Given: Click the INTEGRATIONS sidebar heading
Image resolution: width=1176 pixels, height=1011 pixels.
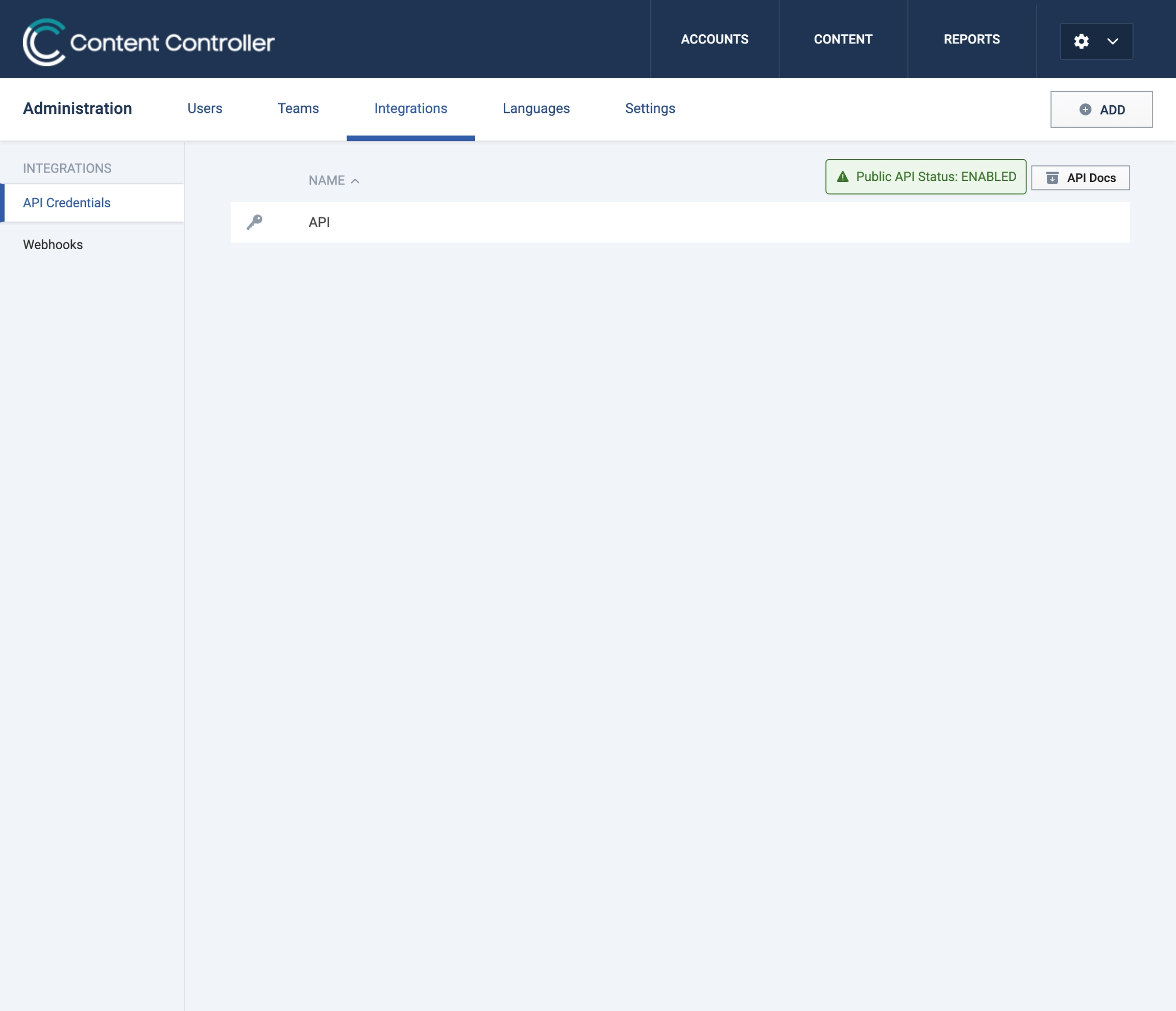Looking at the screenshot, I should 67,168.
